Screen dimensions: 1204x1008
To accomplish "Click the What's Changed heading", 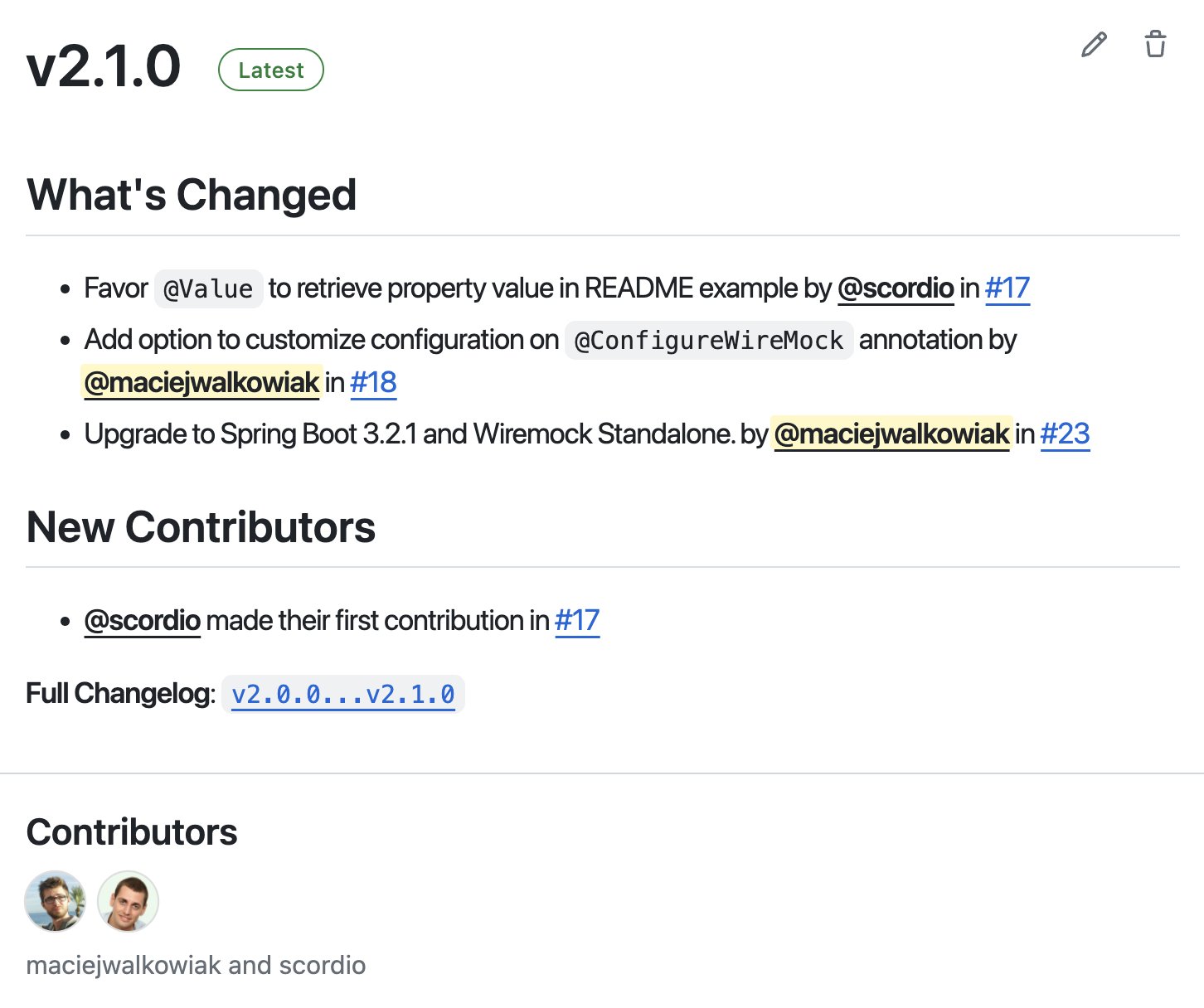I will (192, 196).
